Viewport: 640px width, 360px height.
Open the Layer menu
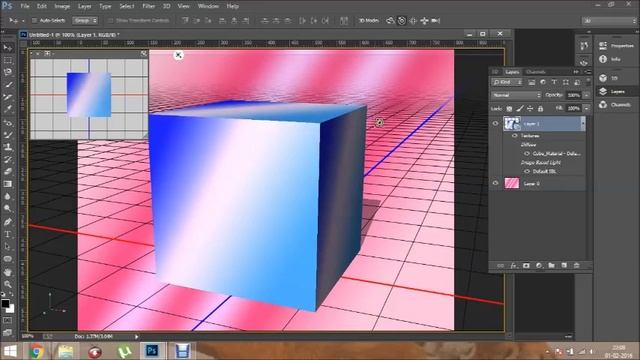(x=84, y=6)
